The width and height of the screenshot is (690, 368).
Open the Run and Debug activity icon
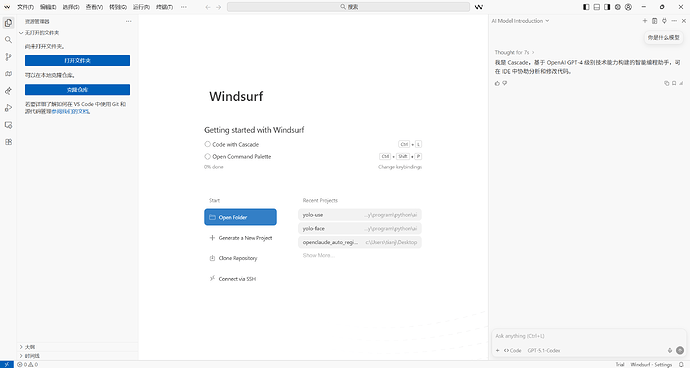tap(8, 108)
